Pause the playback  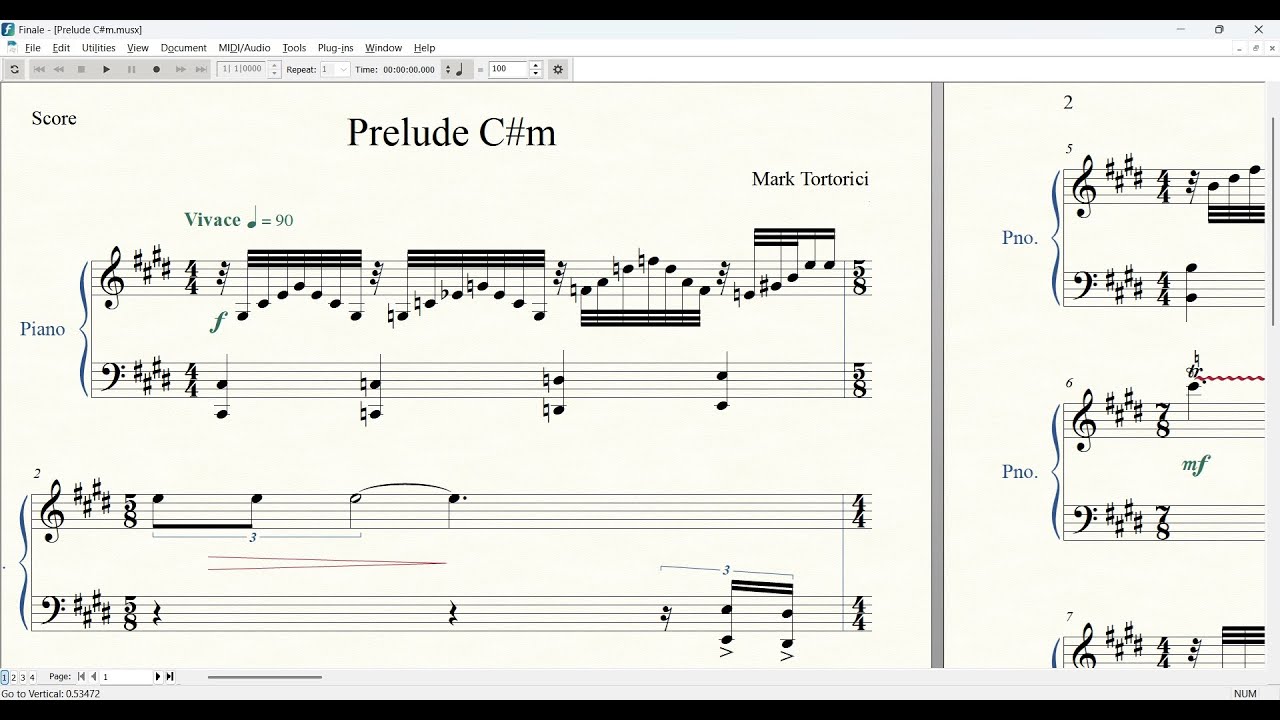[x=131, y=69]
